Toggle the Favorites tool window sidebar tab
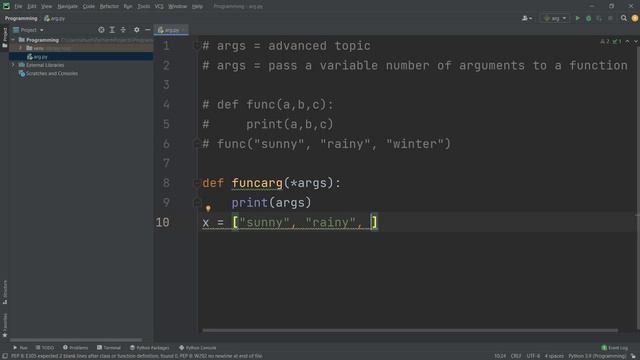This screenshot has width=640, height=360. 4,325
